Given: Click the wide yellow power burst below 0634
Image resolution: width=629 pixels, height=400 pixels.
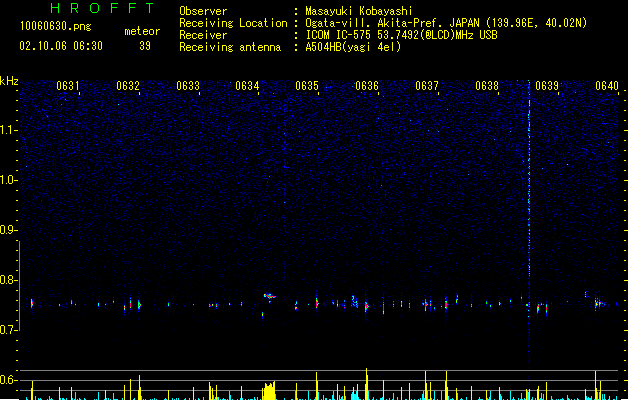Looking at the screenshot, I should (270, 391).
